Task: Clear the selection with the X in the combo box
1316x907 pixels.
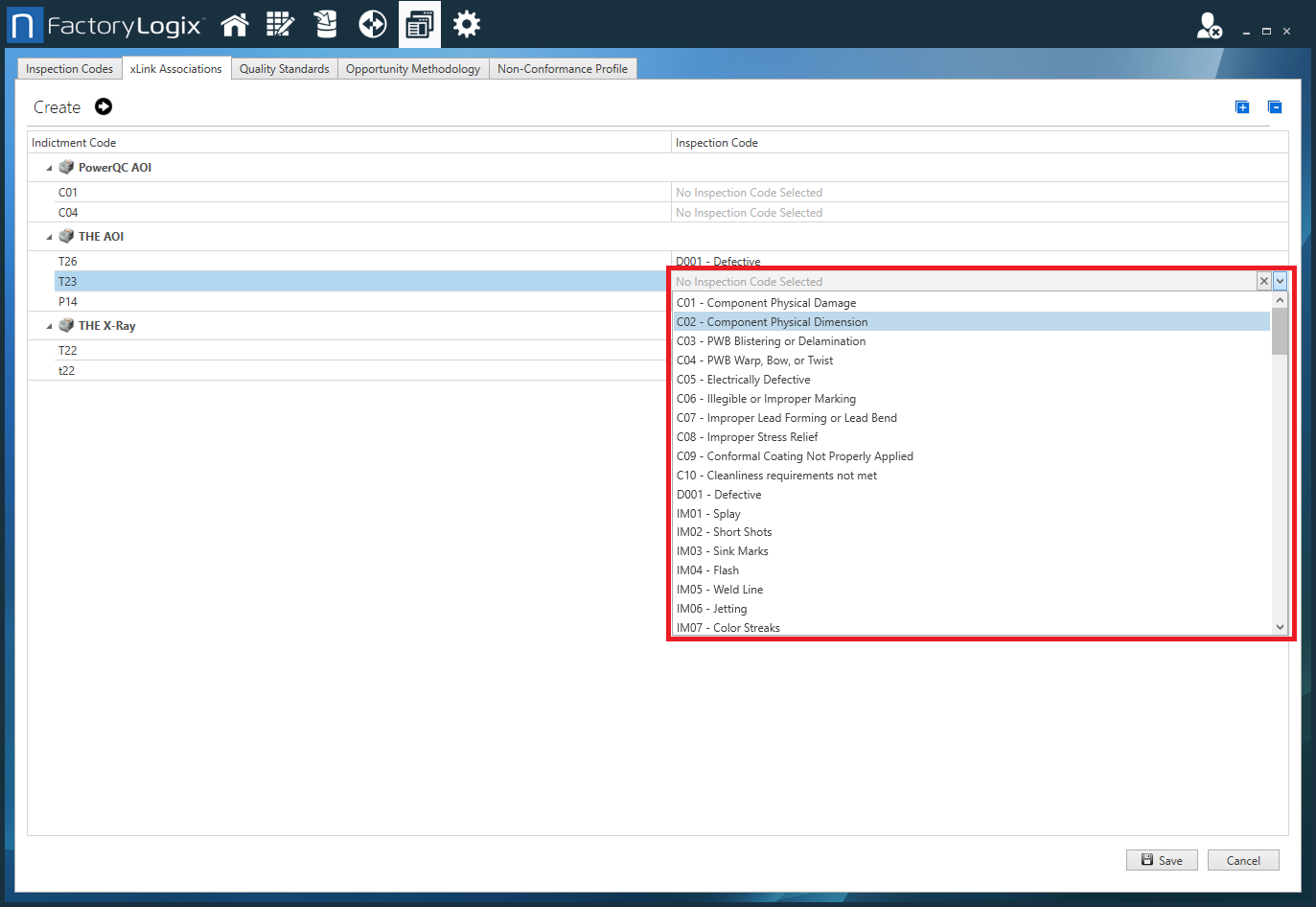Action: [1263, 280]
